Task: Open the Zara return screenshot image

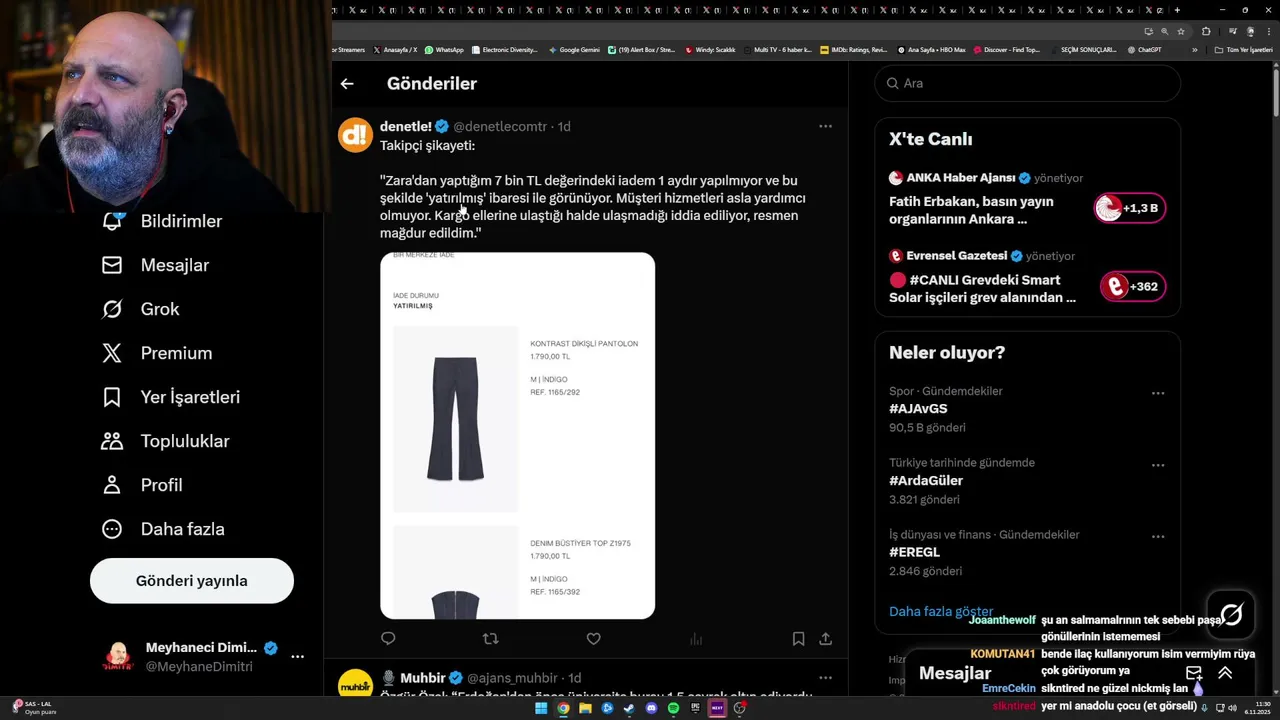Action: click(517, 435)
